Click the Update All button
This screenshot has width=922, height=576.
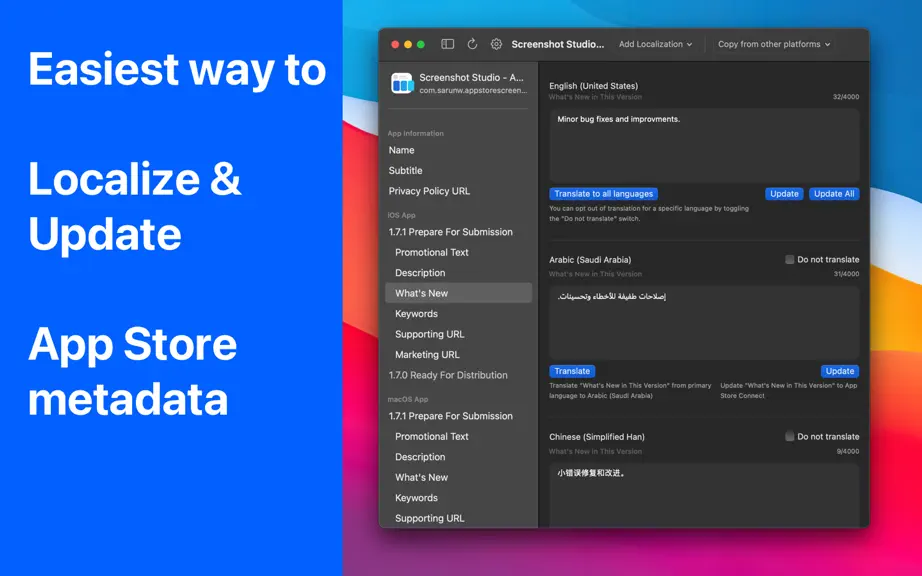coord(834,194)
